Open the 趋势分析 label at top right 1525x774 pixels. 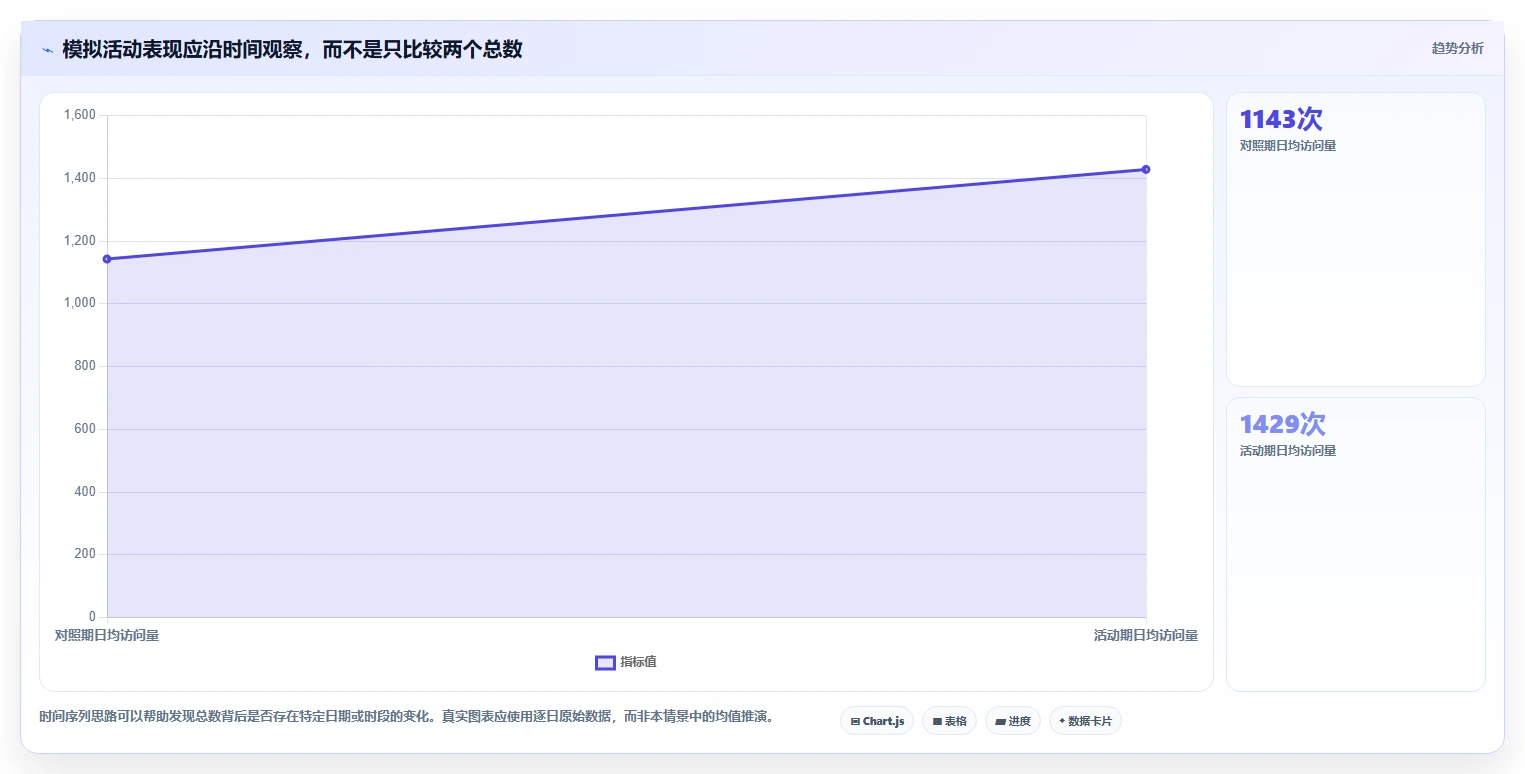(1457, 48)
